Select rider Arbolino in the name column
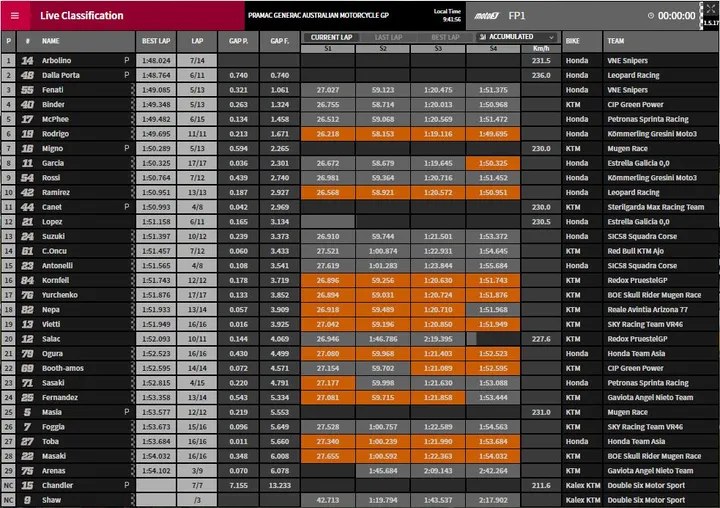The width and height of the screenshot is (720, 508). coord(56,60)
